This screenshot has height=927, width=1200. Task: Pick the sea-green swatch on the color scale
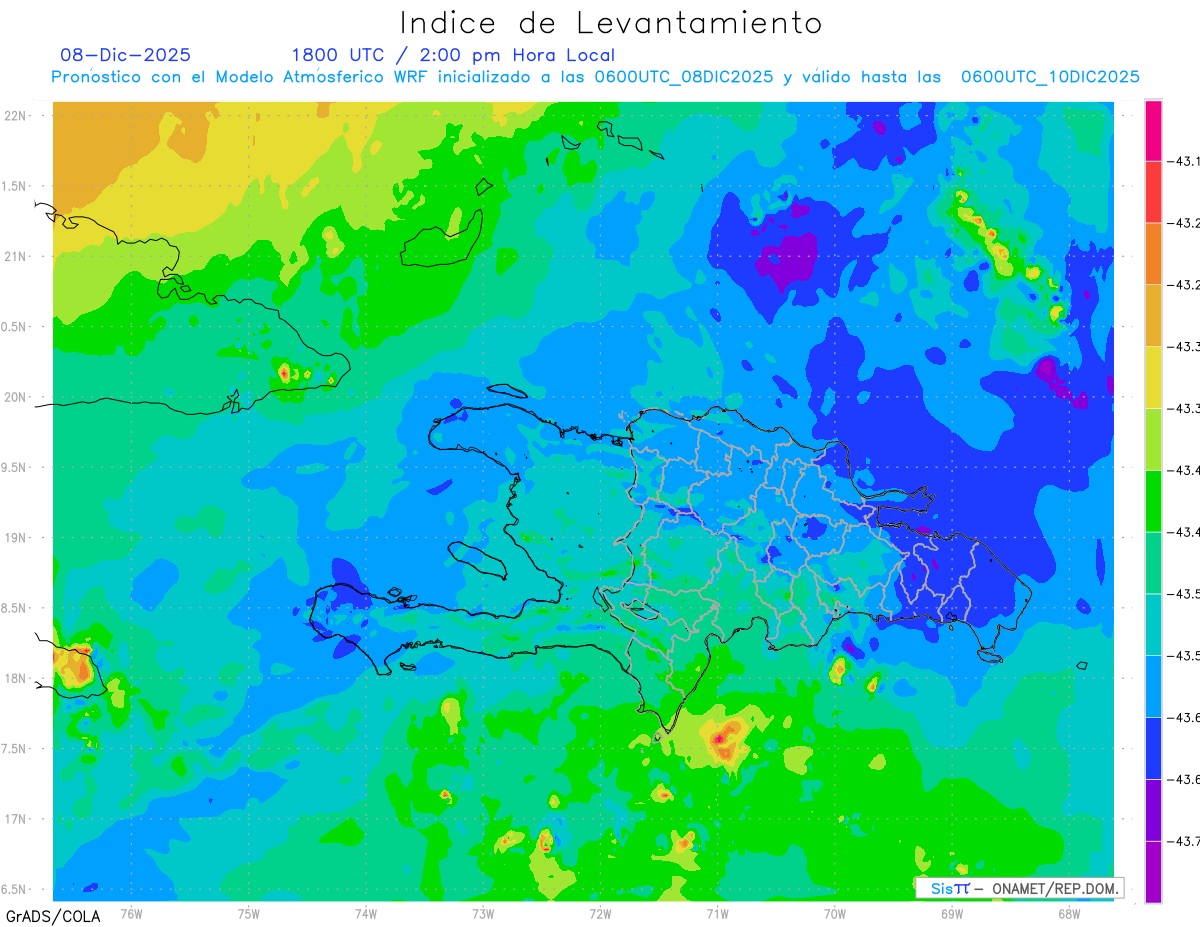coord(1153,562)
